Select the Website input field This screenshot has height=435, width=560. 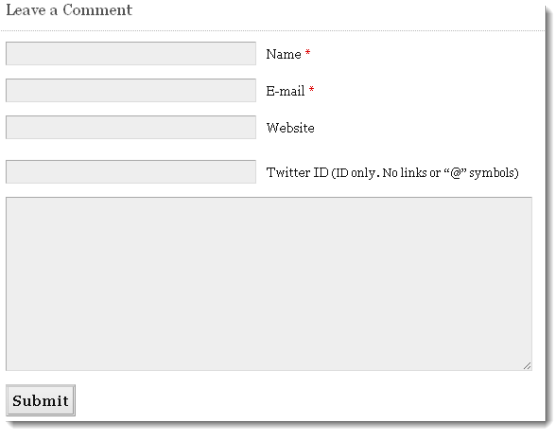point(131,127)
